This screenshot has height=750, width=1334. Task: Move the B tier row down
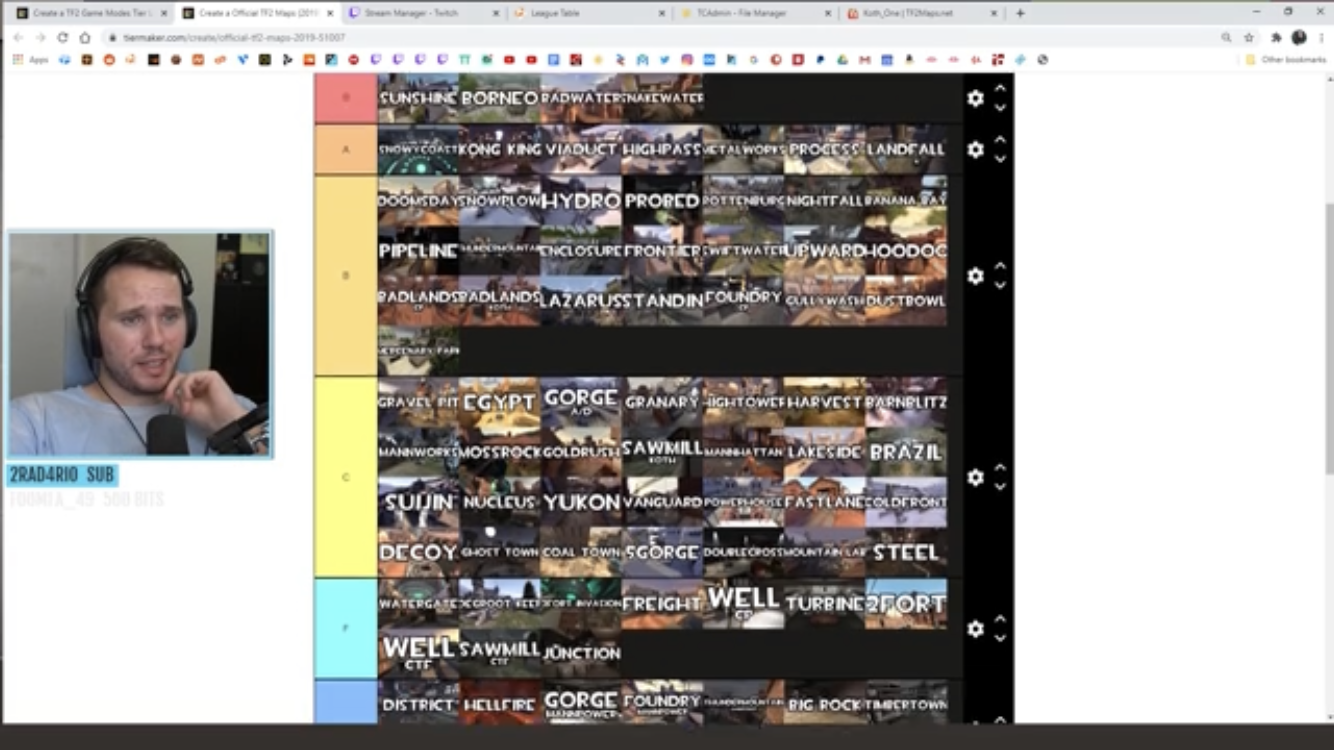[1000, 286]
